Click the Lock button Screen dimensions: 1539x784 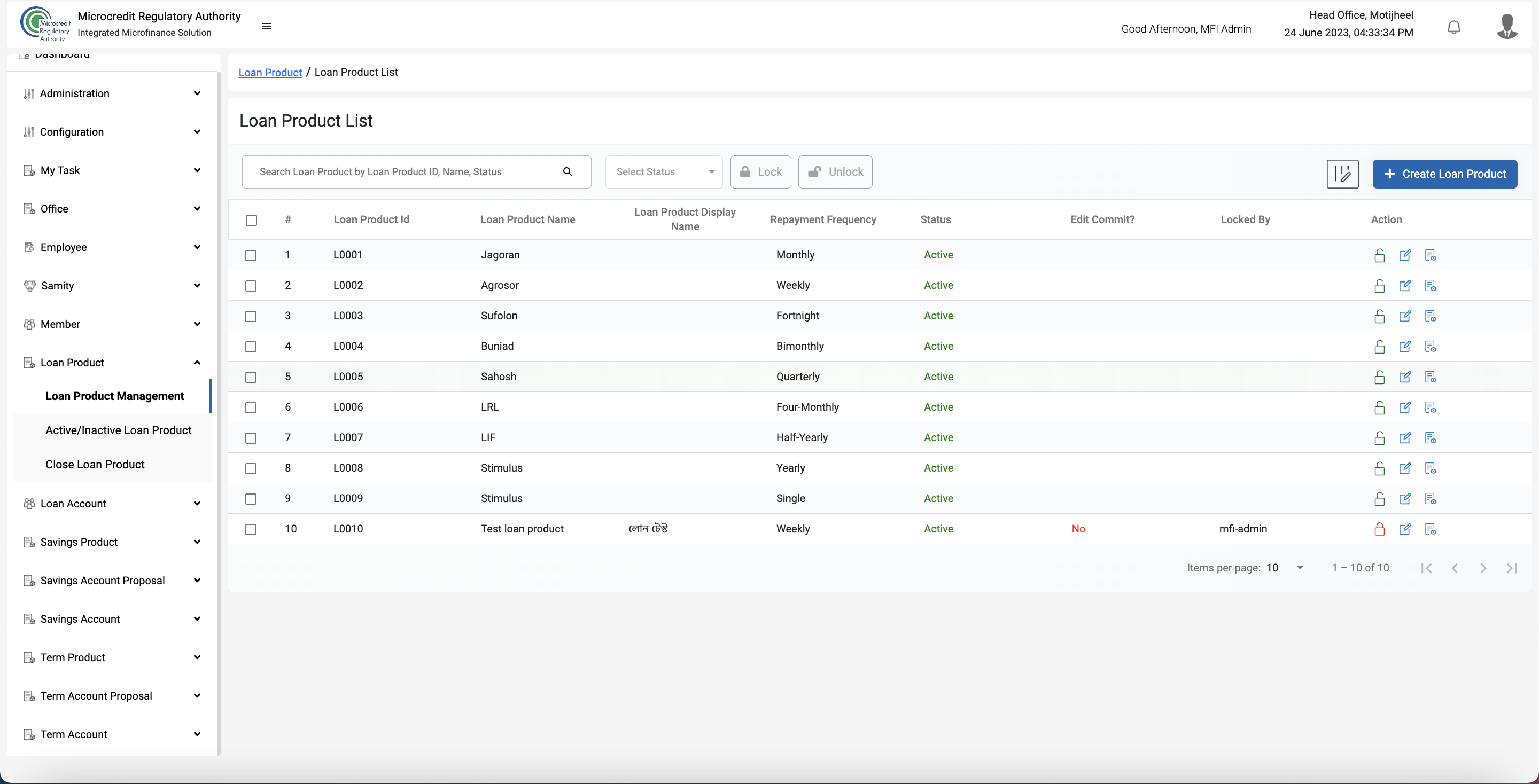point(760,172)
